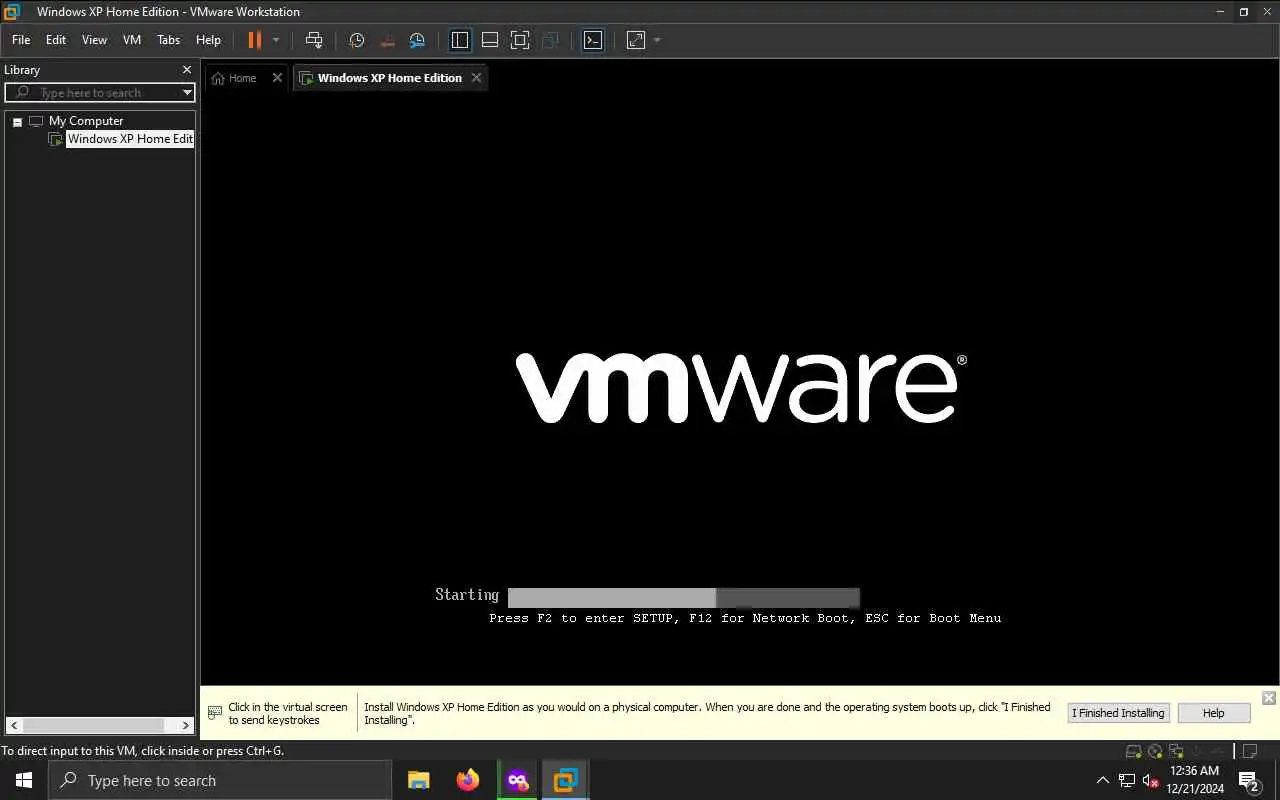Viewport: 1280px width, 800px height.
Task: Open the clock showing 12:36 AM
Action: coord(1194,780)
